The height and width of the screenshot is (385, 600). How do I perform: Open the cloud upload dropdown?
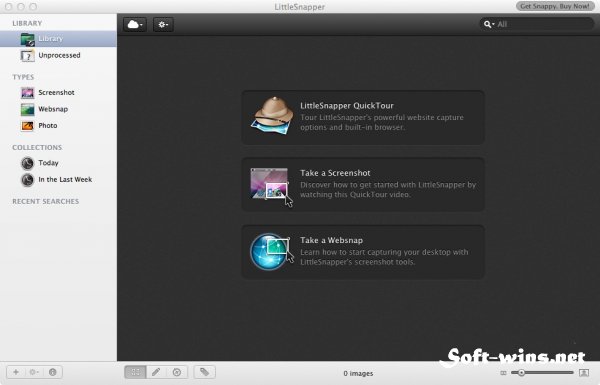(x=135, y=24)
